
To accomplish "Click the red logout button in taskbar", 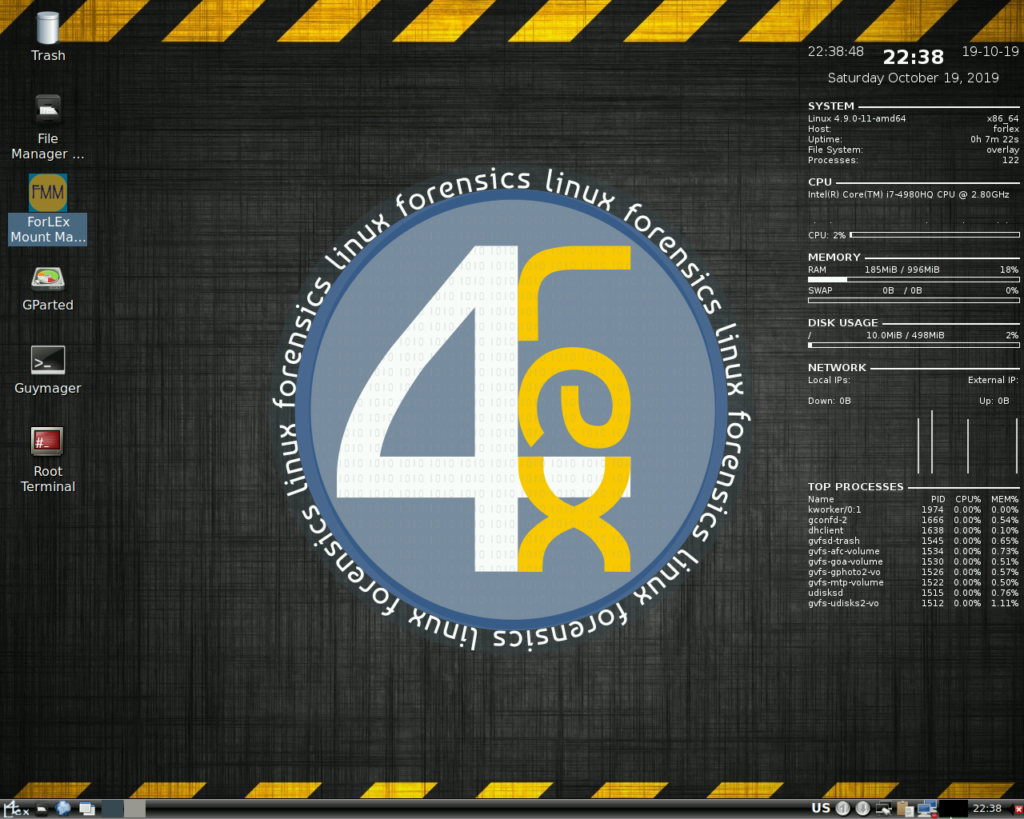I will tap(1018, 809).
